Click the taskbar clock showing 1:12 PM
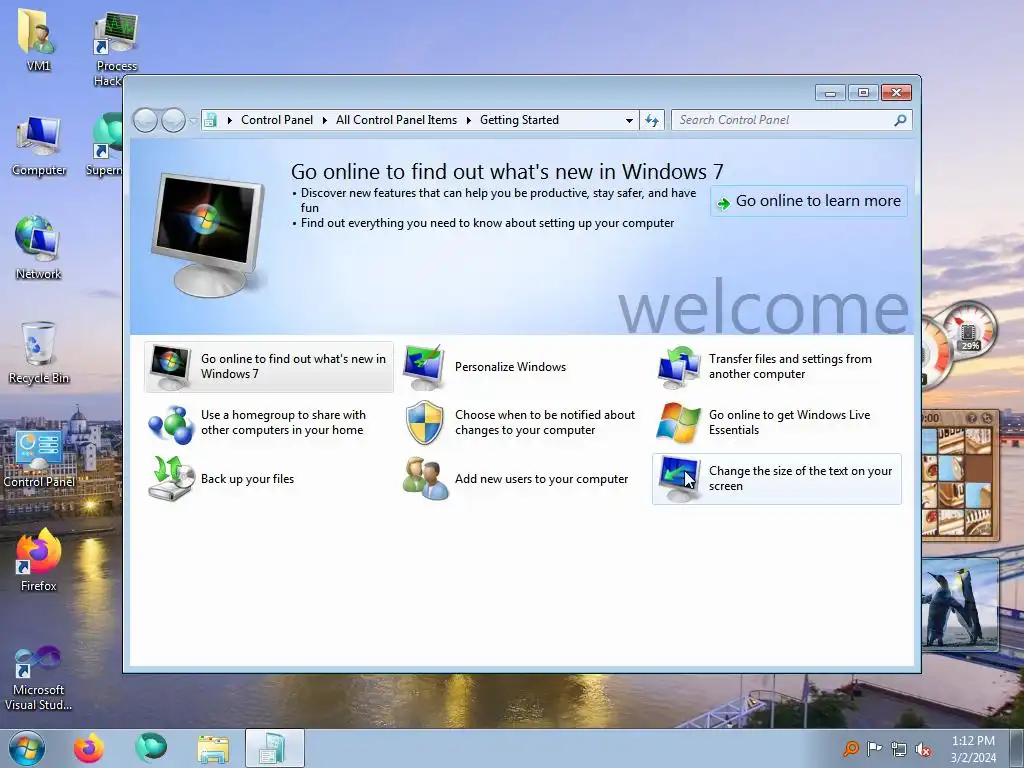 pos(973,749)
